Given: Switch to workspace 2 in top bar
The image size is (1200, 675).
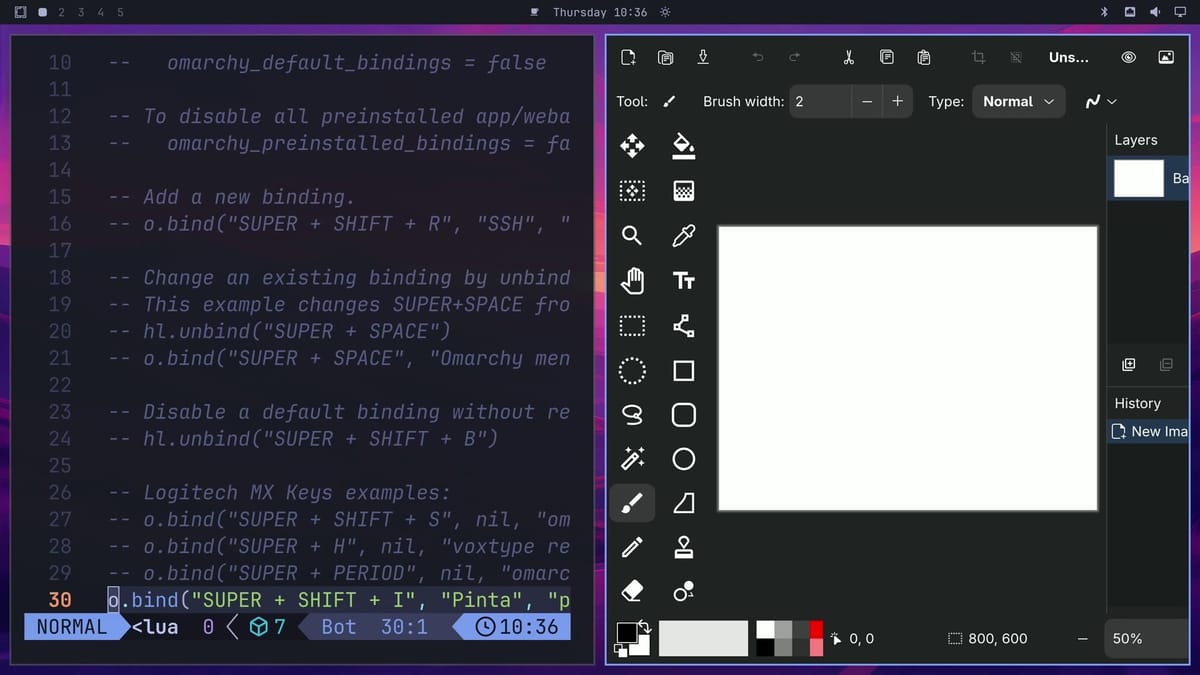Looking at the screenshot, I should [x=62, y=12].
